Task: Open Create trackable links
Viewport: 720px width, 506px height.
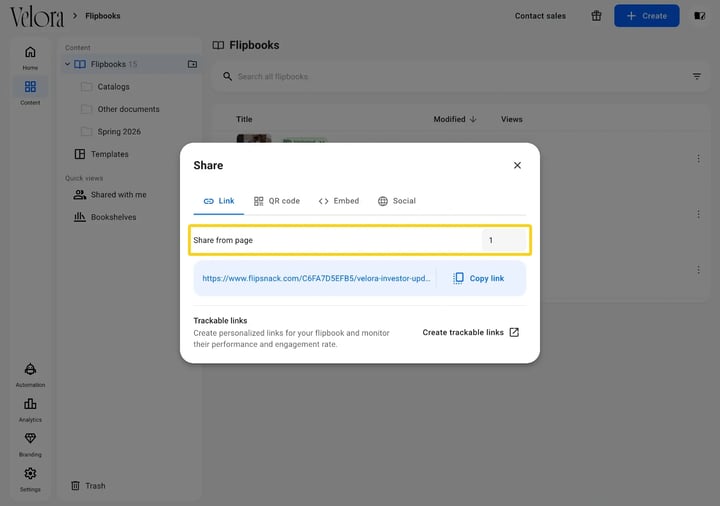Action: [x=471, y=332]
